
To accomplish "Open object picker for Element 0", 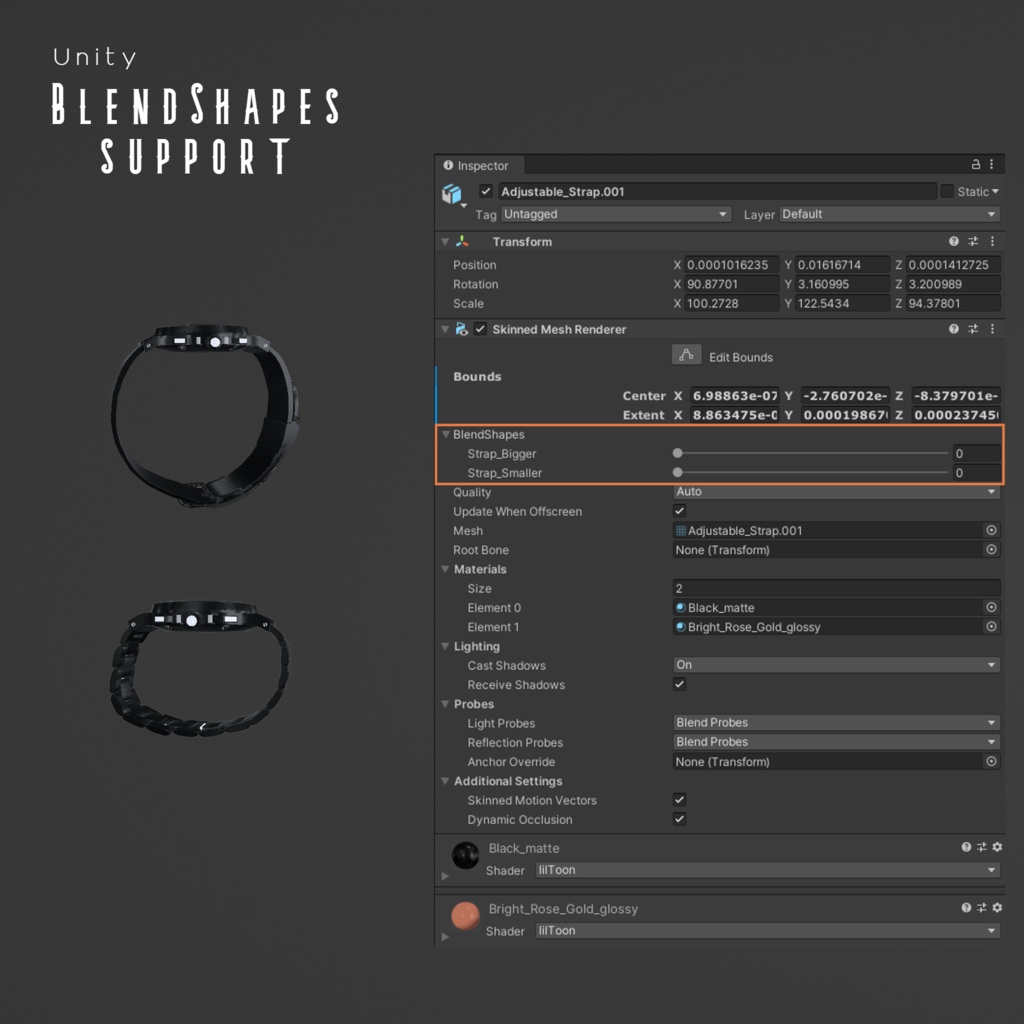I will (x=991, y=607).
